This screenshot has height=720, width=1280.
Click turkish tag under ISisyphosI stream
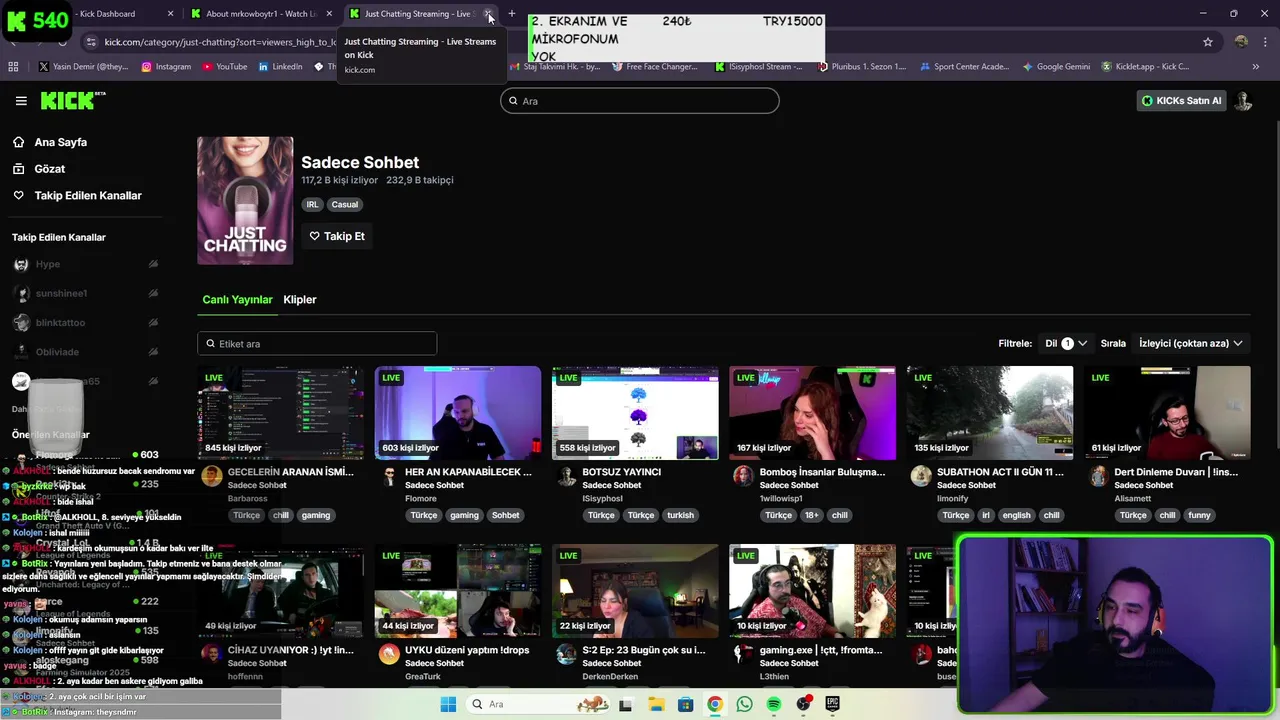pyautogui.click(x=681, y=515)
